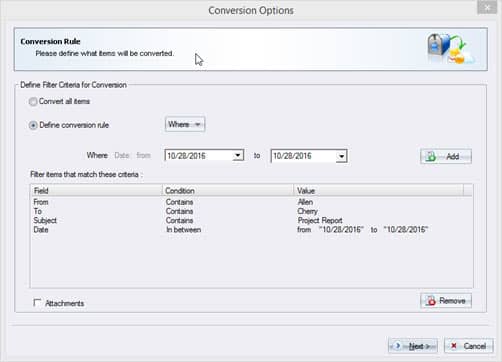Expand the end date picker dropdown arrow
502x362 pixels.
341,156
